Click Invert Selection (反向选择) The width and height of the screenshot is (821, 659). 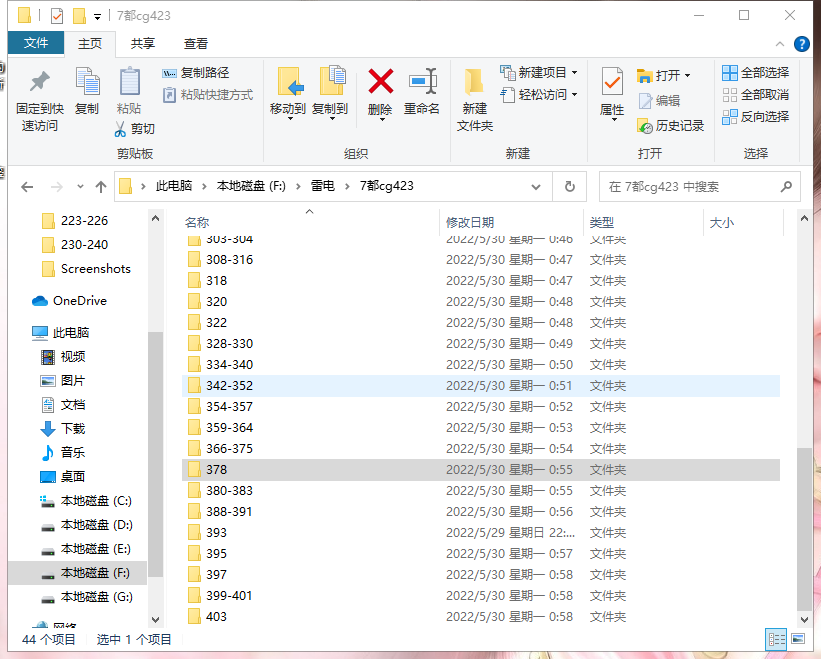pyautogui.click(x=756, y=117)
